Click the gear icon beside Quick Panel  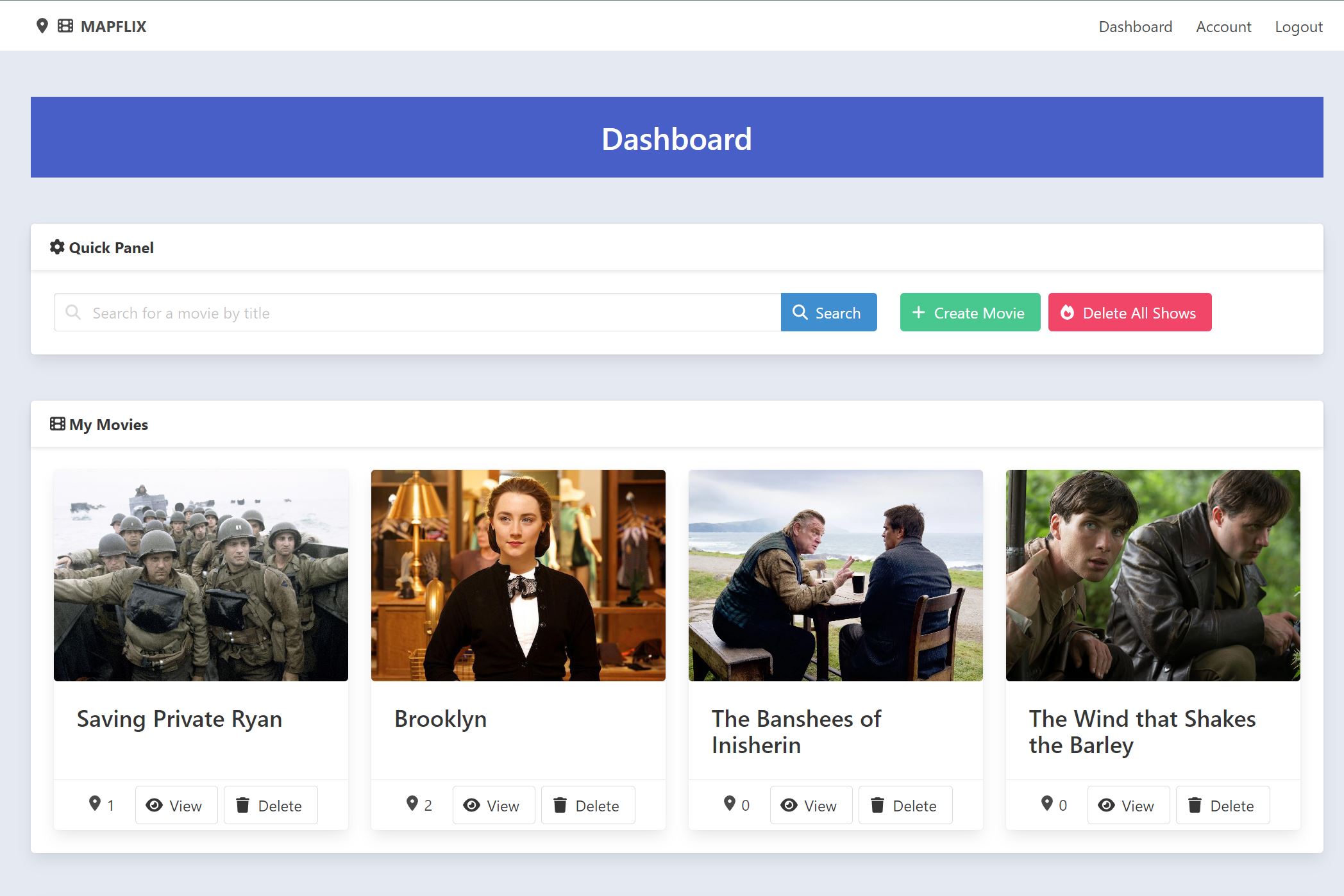click(x=57, y=247)
